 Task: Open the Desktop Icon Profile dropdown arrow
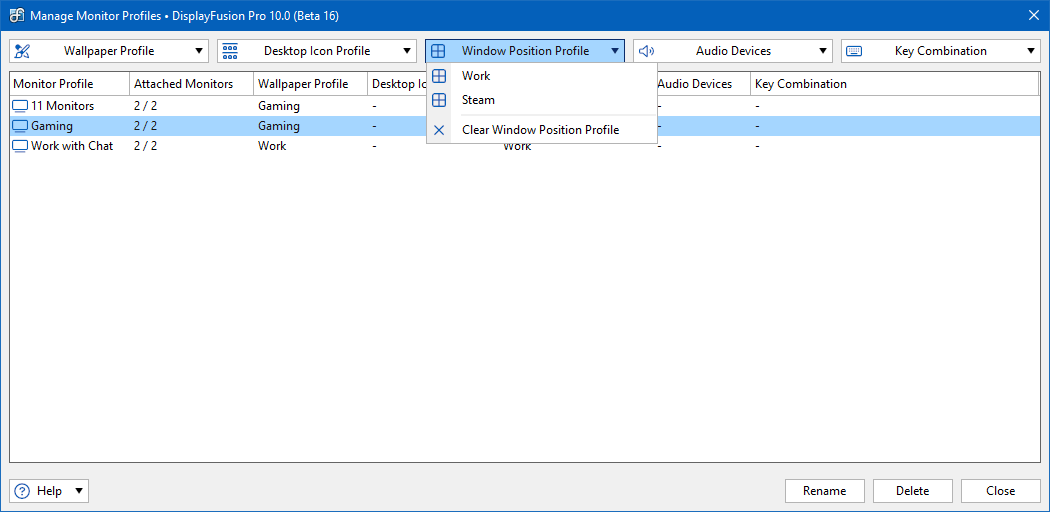[x=406, y=51]
